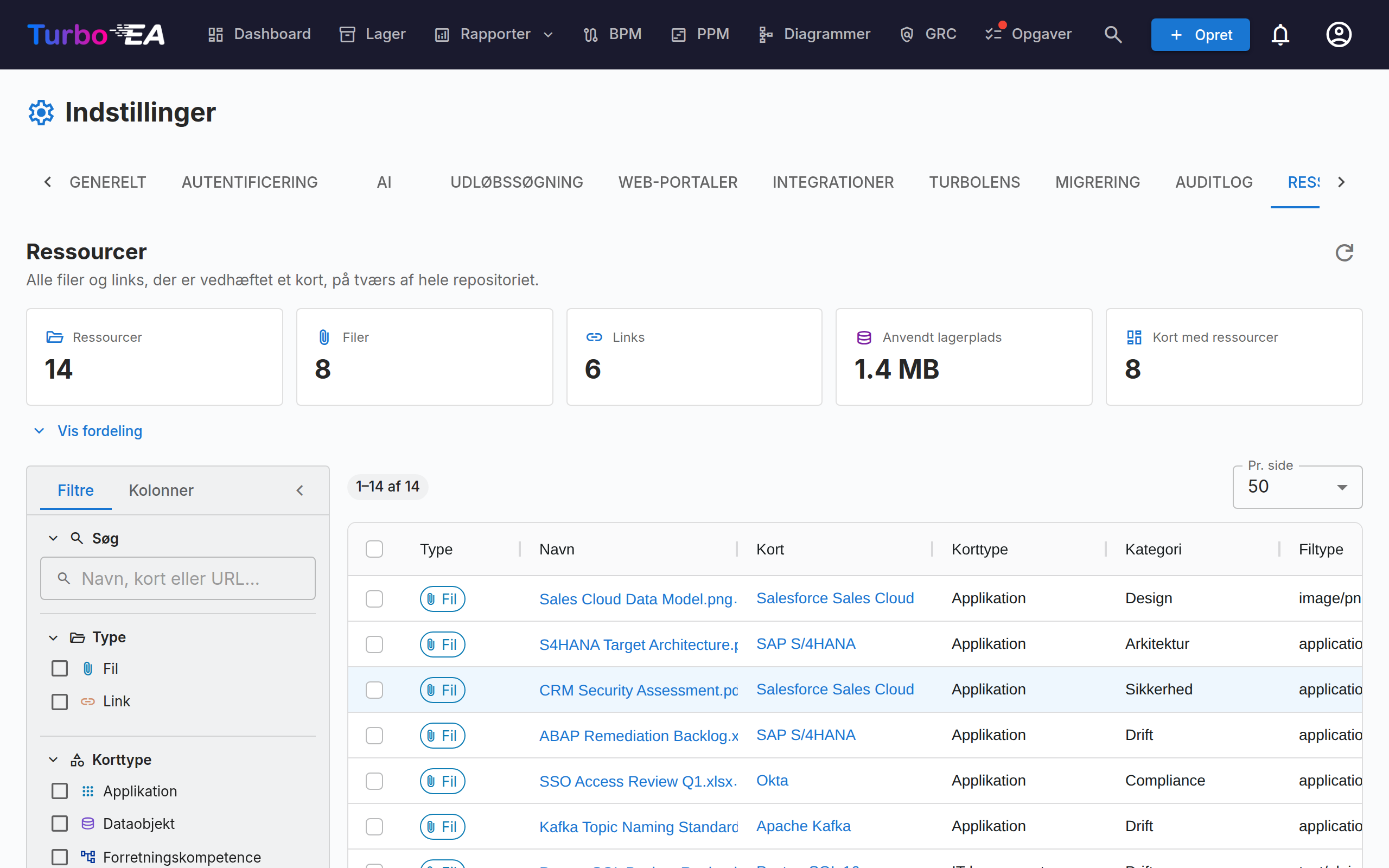The width and height of the screenshot is (1389, 868).
Task: Open the user account avatar menu
Action: pyautogui.click(x=1339, y=34)
